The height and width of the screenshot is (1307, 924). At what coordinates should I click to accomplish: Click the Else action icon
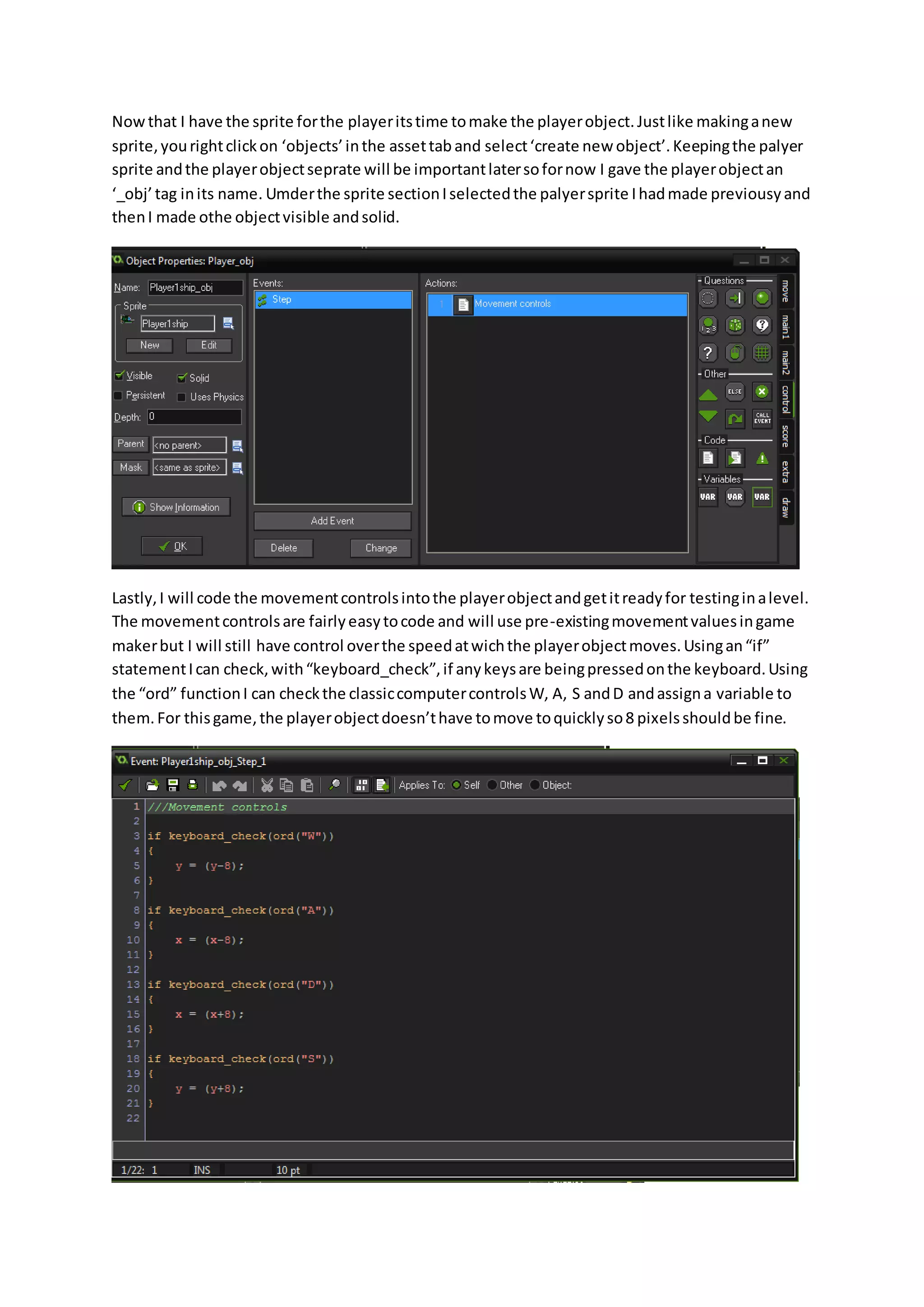tap(735, 392)
